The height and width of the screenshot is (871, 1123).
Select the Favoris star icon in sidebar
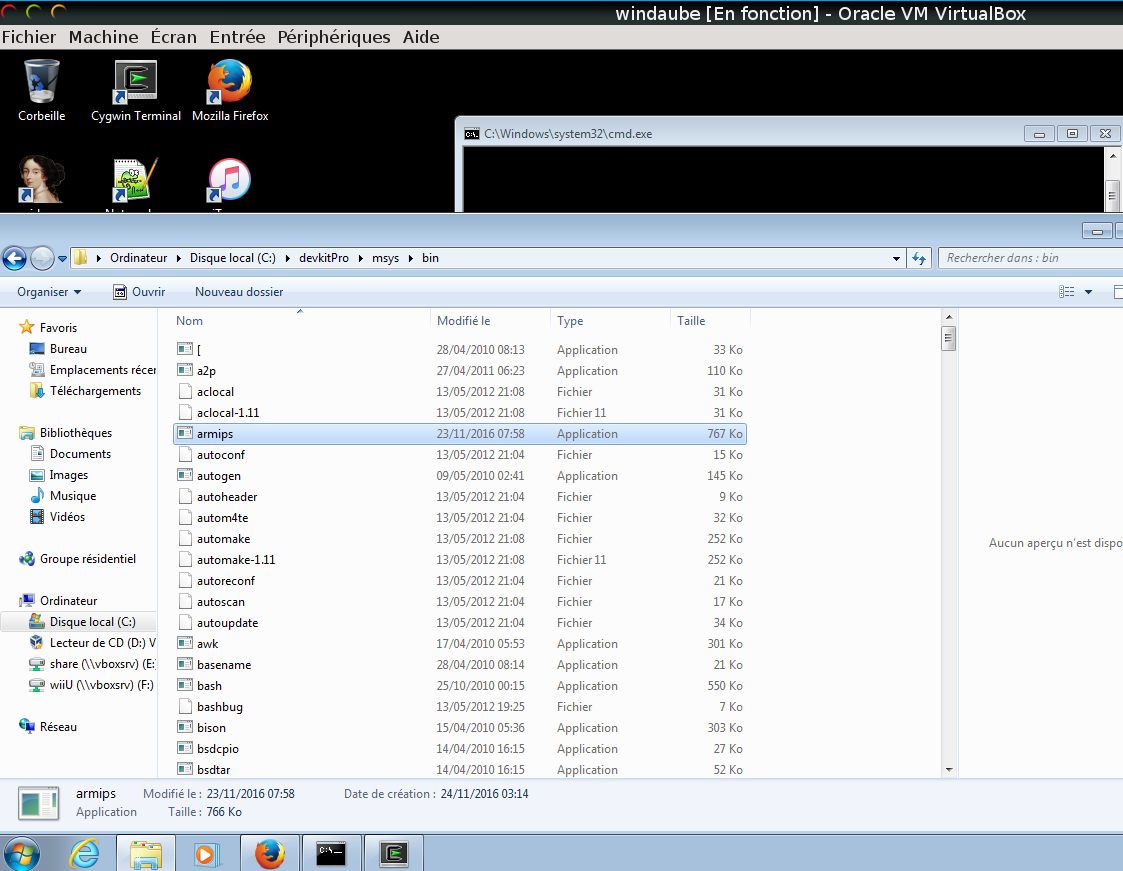coord(26,327)
